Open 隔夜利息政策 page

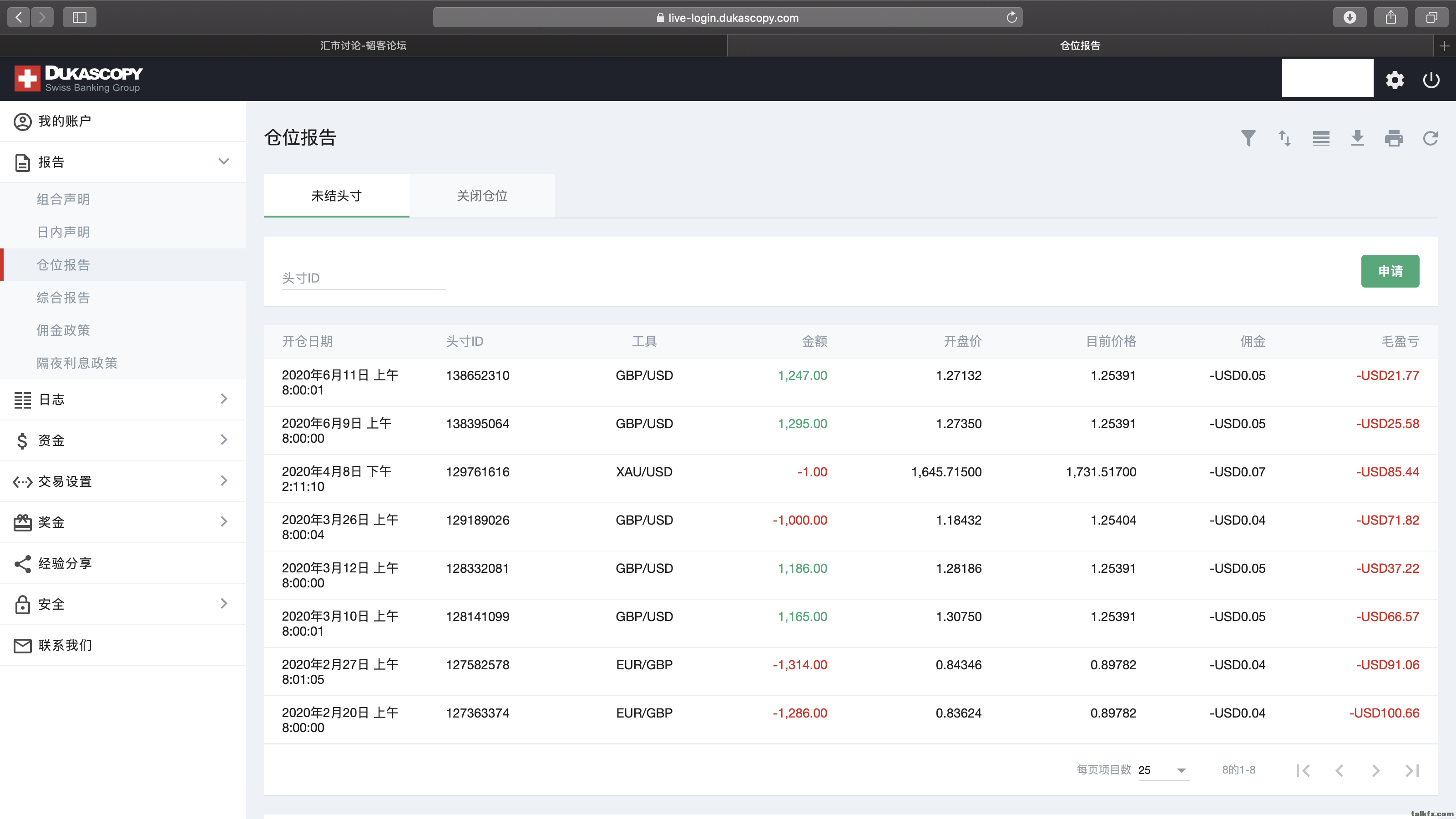tap(123, 363)
